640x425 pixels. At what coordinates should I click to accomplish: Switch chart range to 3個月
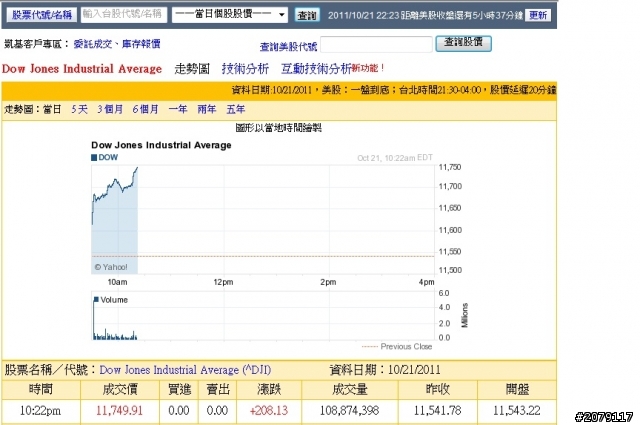coord(110,109)
